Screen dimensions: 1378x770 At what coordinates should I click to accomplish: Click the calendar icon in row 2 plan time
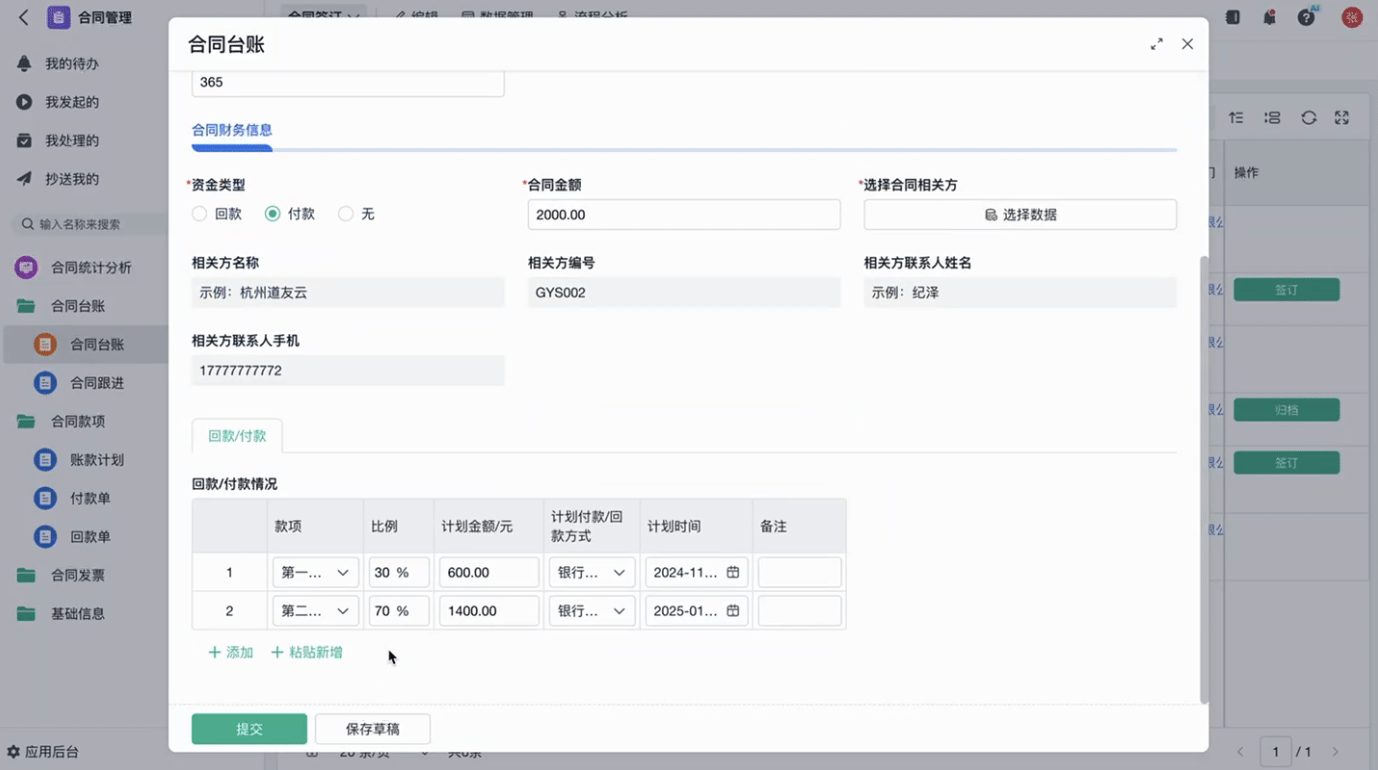pos(733,611)
